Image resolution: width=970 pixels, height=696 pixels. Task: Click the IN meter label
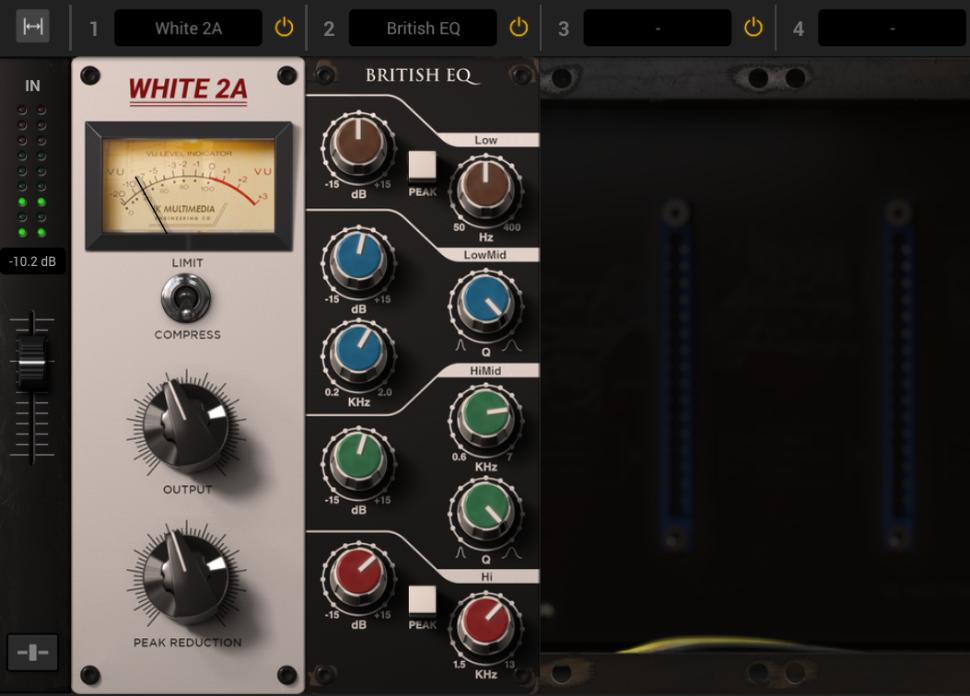click(32, 86)
